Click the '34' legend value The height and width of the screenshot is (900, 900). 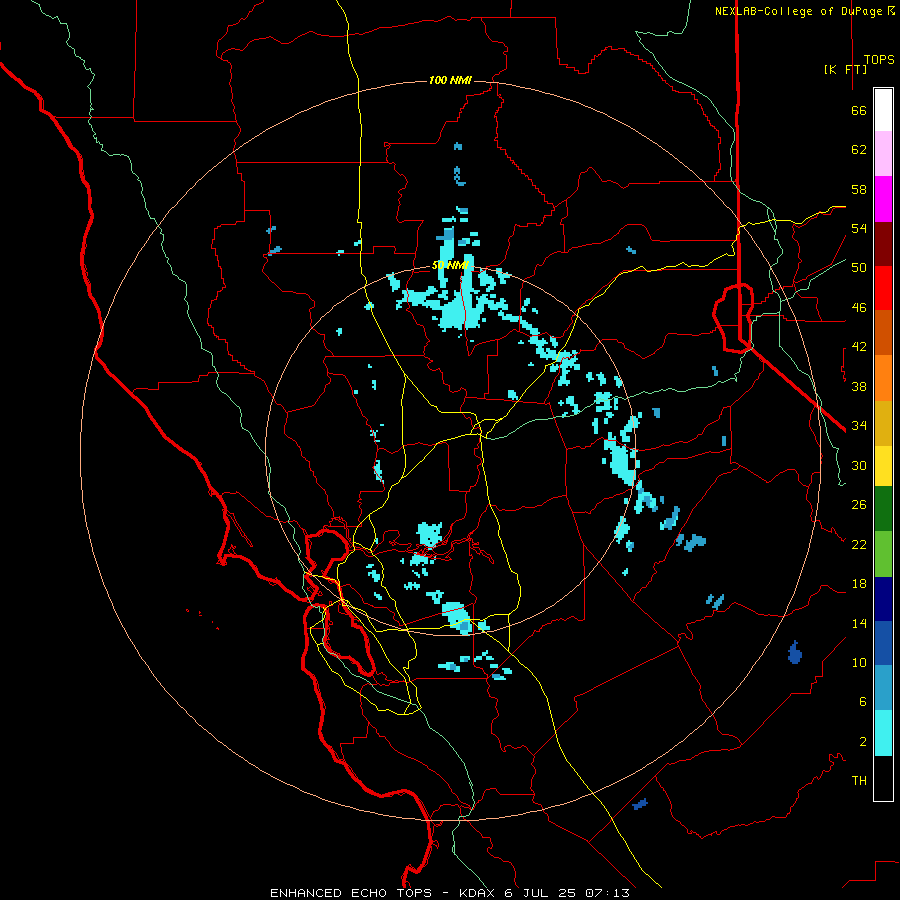(859, 426)
